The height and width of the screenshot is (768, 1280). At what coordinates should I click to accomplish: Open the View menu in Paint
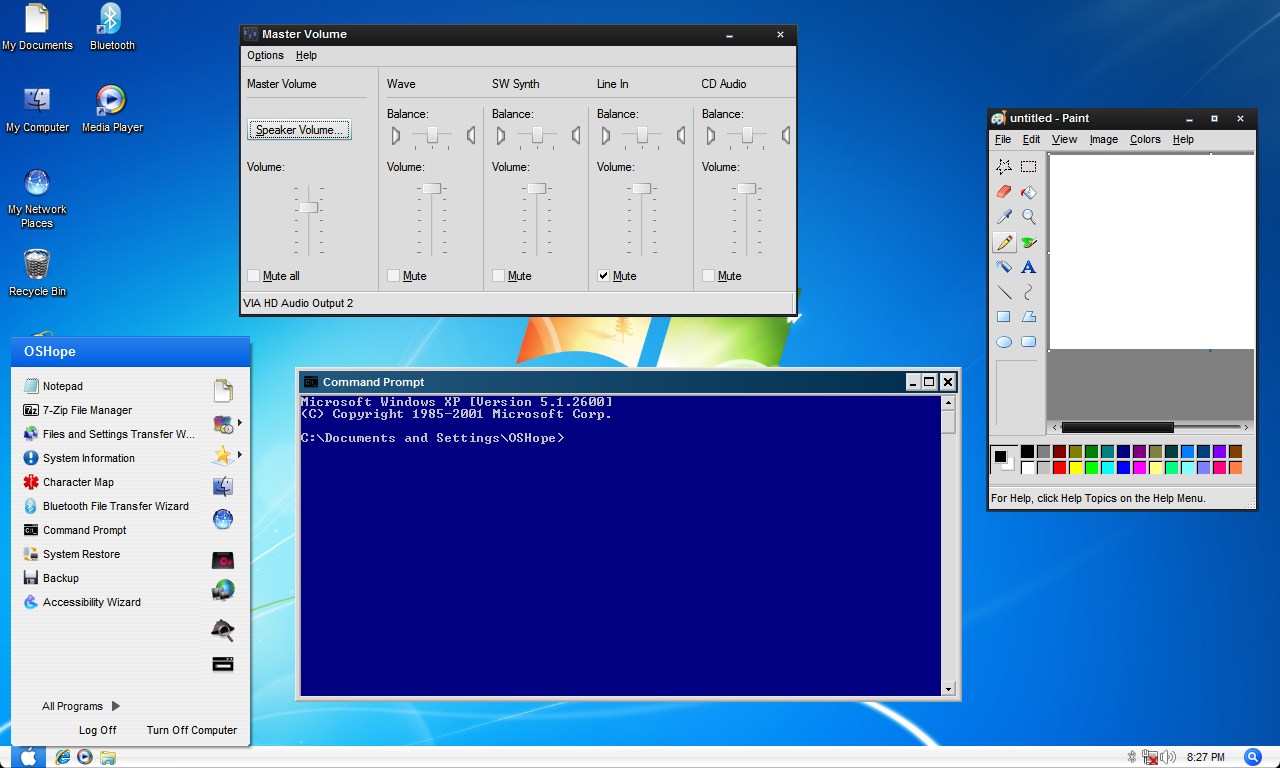1064,140
